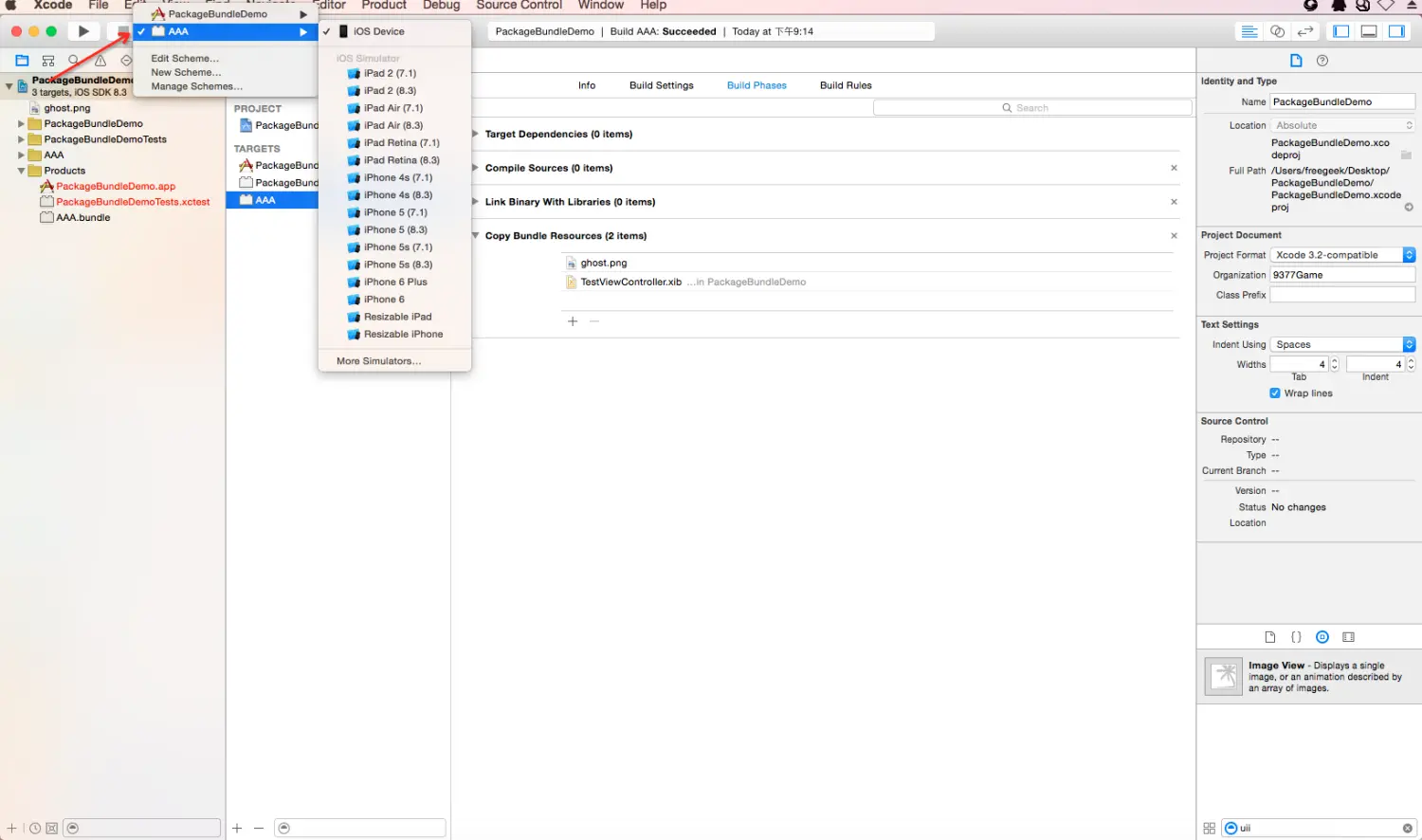Open Project Format dropdown

[x=1342, y=255]
